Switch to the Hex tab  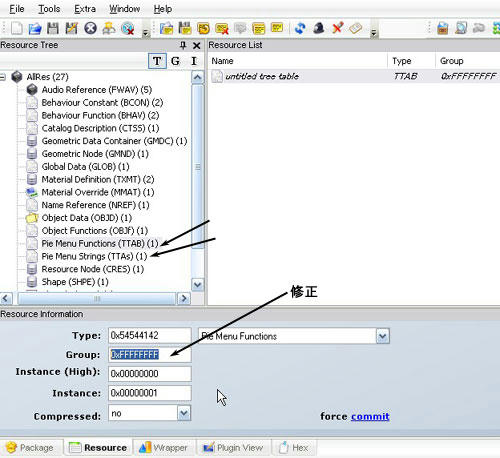click(293, 448)
